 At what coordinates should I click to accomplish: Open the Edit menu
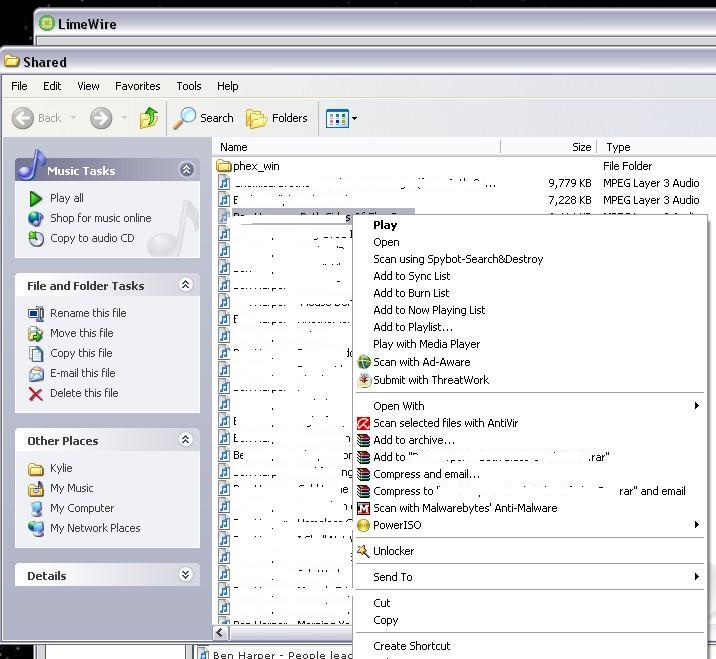pyautogui.click(x=52, y=86)
